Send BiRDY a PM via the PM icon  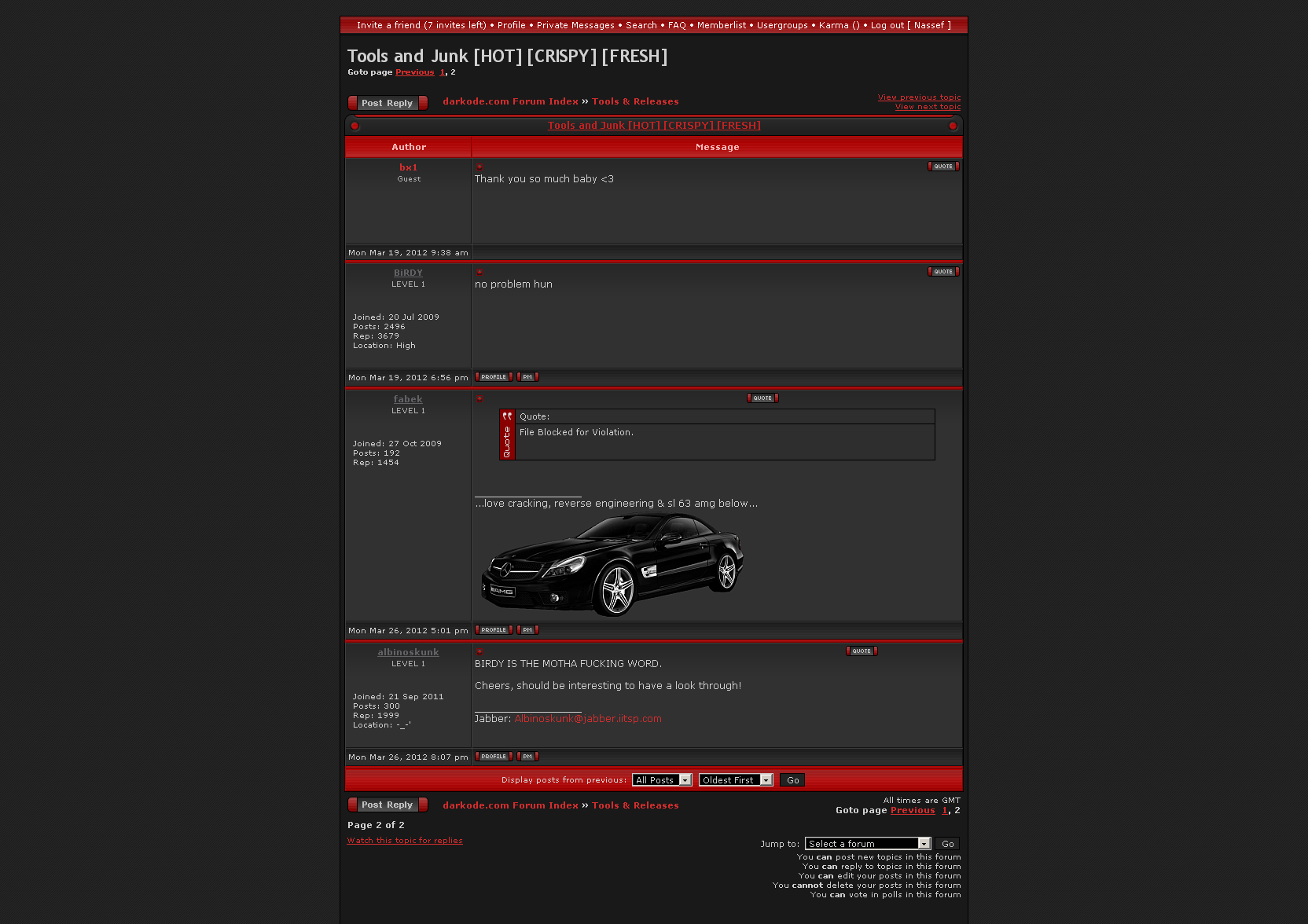(527, 377)
